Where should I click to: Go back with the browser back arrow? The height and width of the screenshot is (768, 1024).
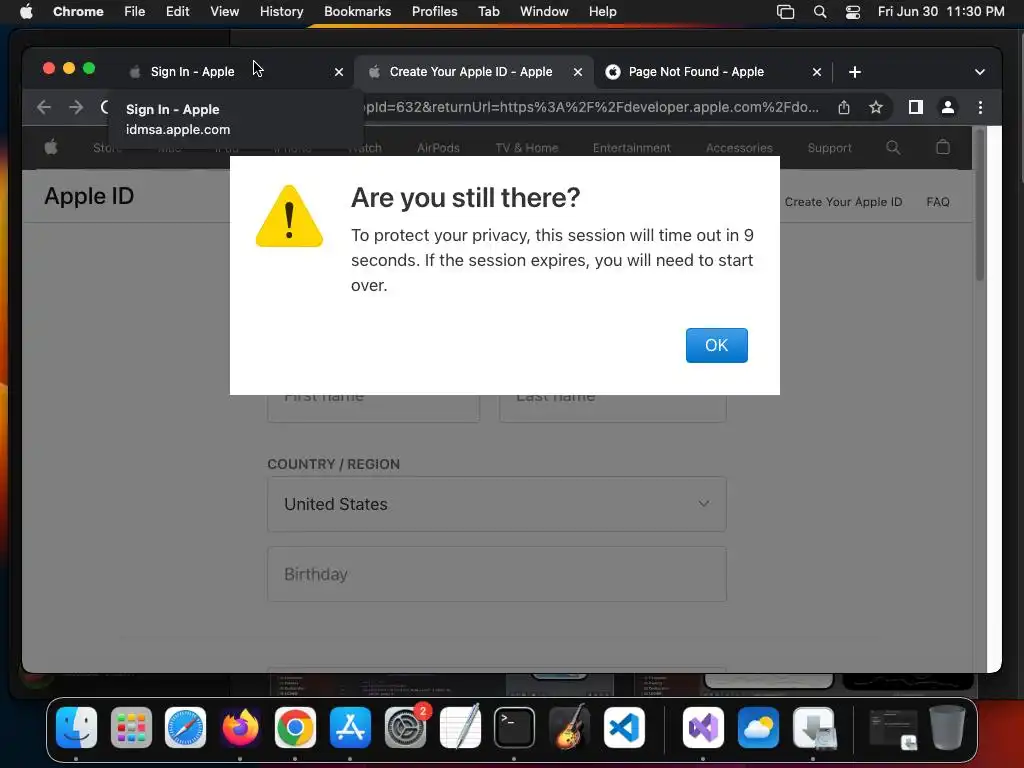(44, 107)
